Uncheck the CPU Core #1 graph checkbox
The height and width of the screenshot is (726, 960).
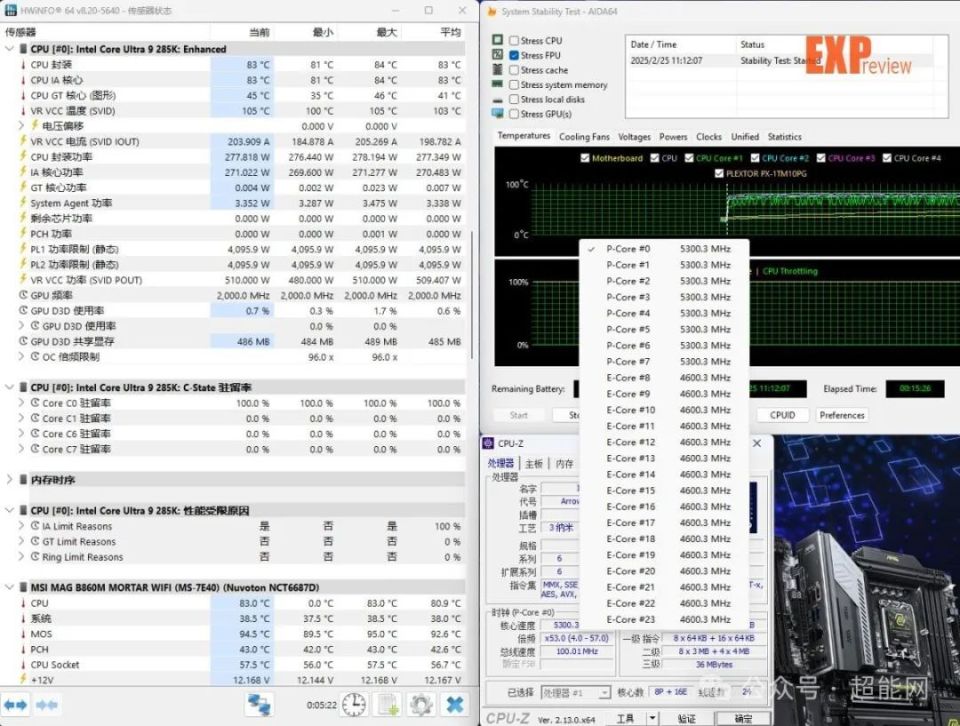tap(689, 158)
